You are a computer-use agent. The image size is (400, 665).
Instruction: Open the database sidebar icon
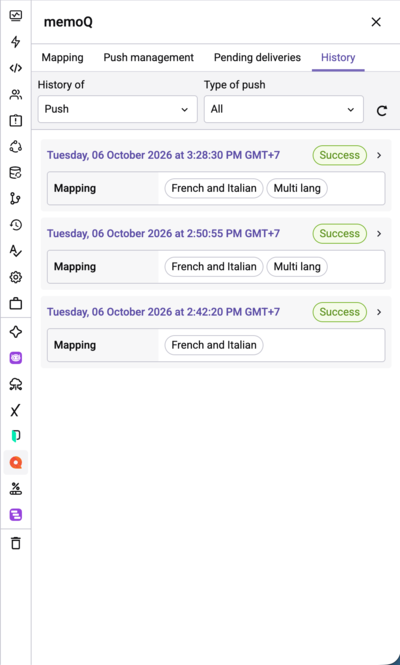pos(16,173)
